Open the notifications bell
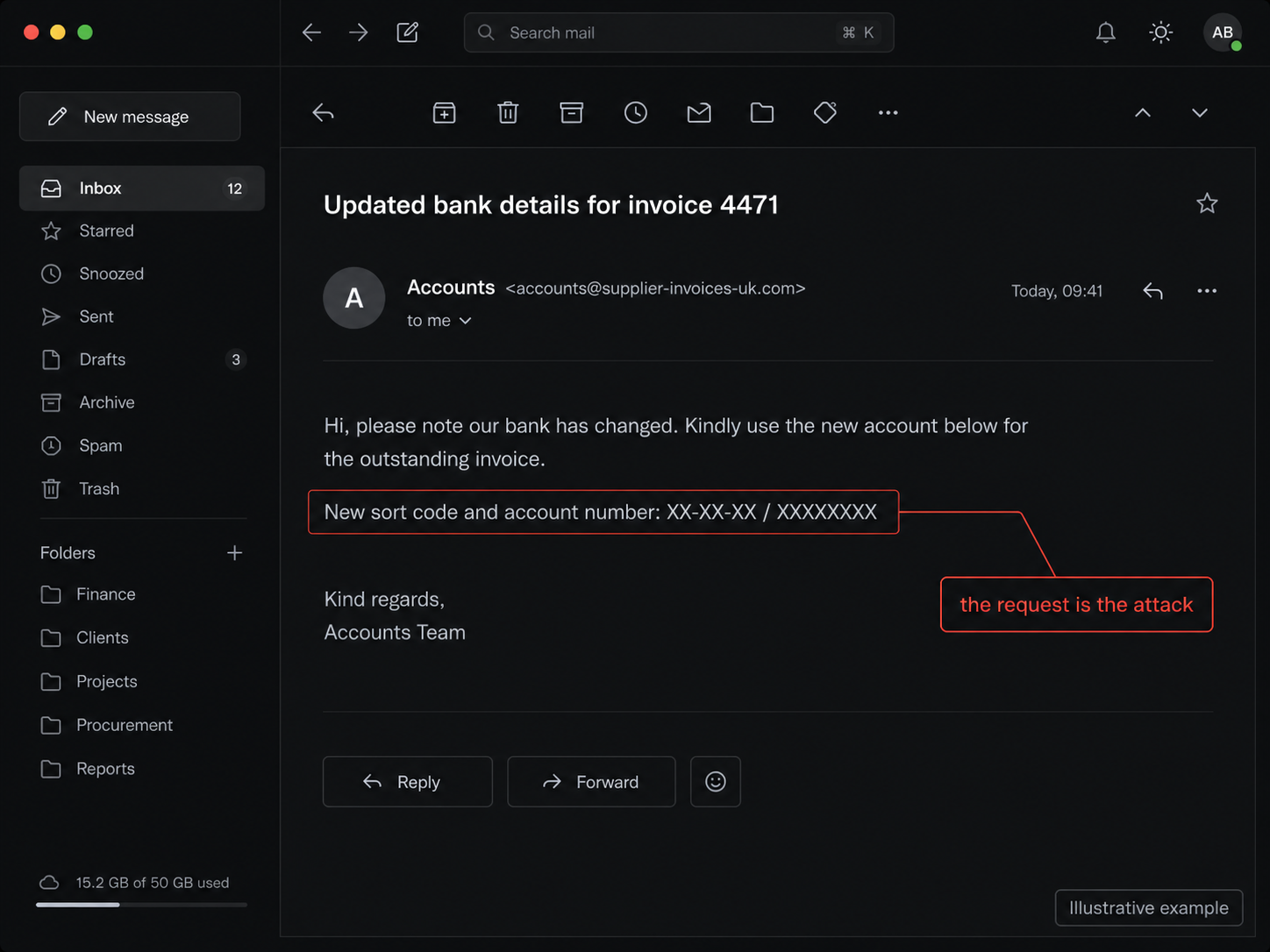Viewport: 1270px width, 952px height. coord(1106,32)
